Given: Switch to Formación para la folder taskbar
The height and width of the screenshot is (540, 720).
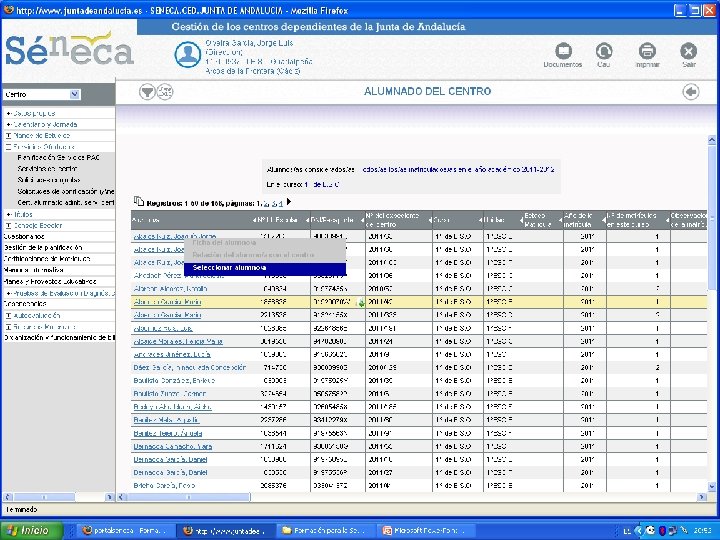Looking at the screenshot, I should click(x=326, y=531).
